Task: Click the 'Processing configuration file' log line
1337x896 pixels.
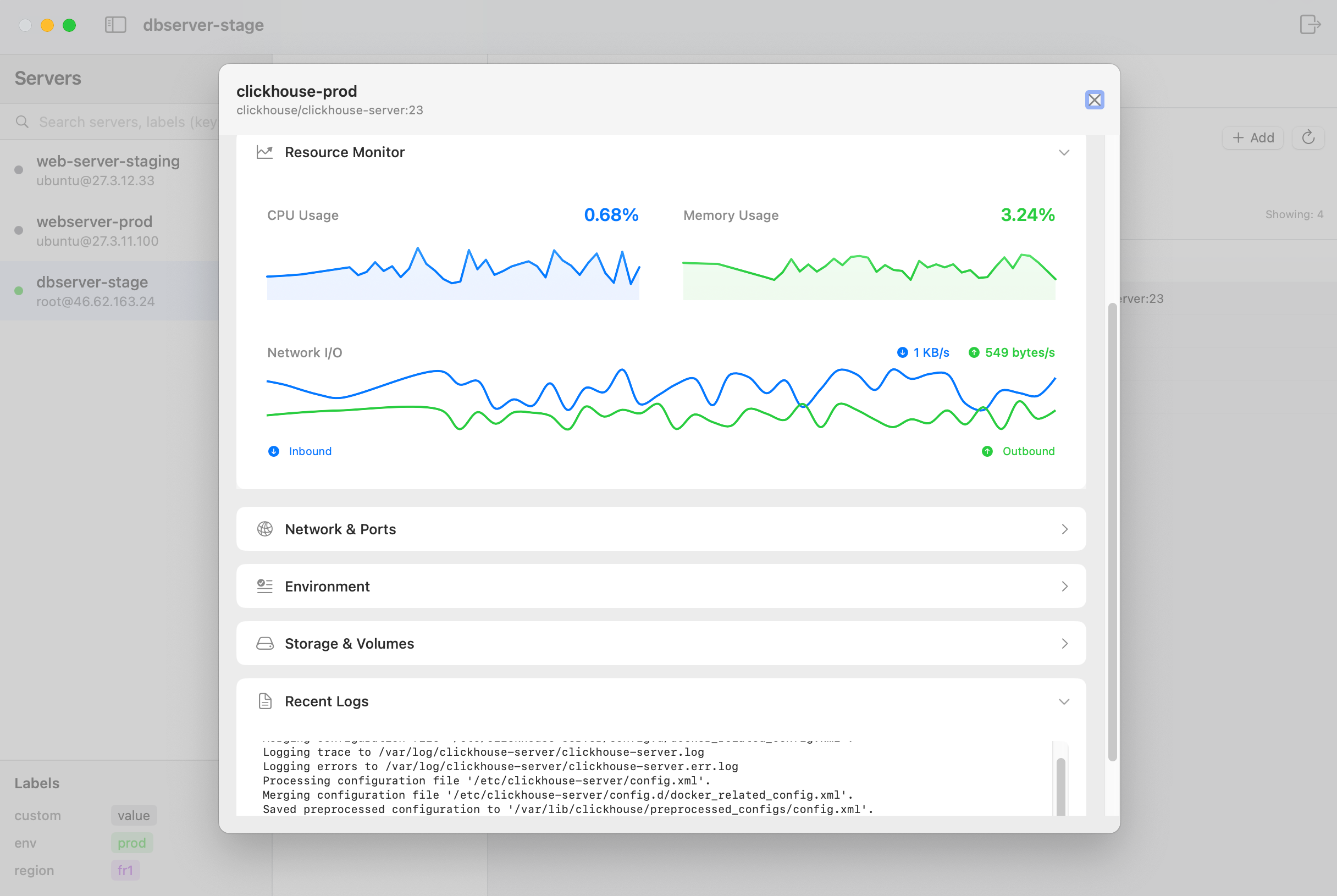Action: 486,781
